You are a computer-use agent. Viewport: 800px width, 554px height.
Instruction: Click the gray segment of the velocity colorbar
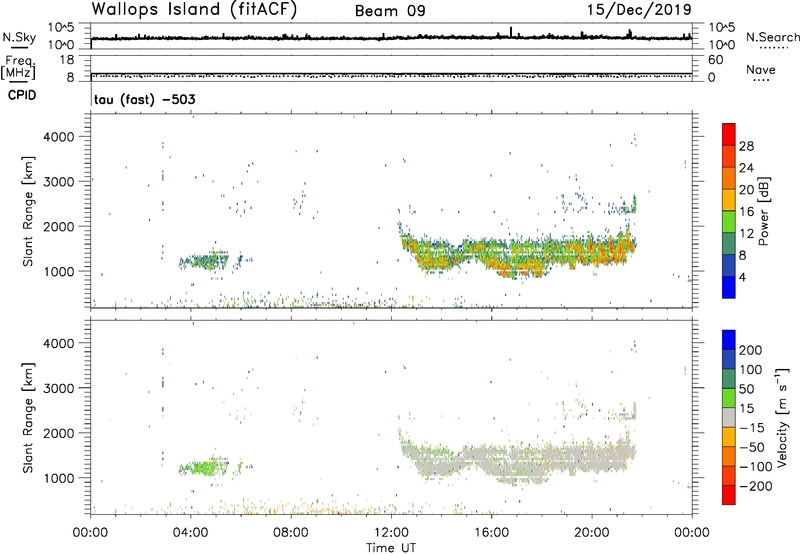729,417
